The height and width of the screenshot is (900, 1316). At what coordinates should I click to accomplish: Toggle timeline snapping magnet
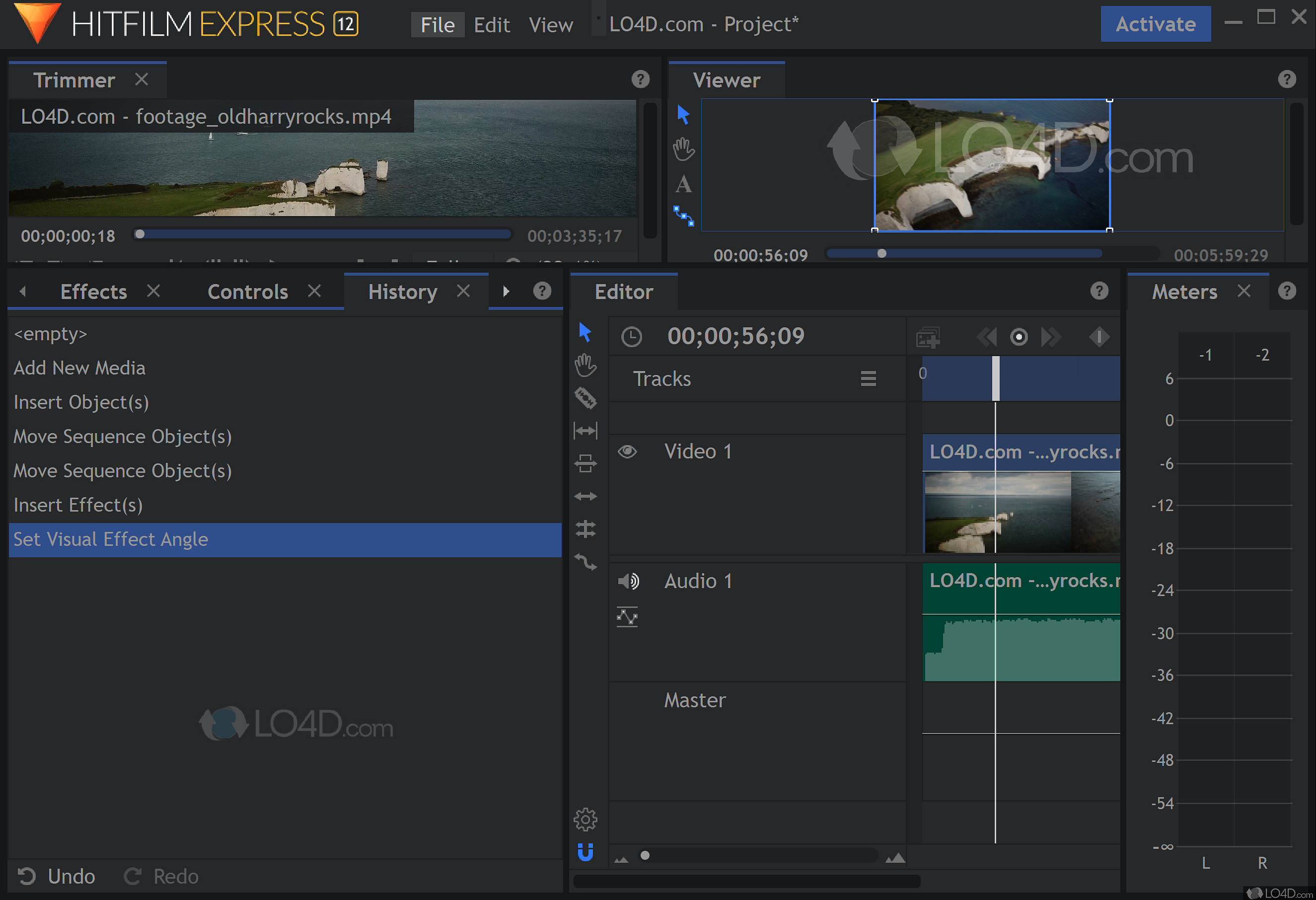(x=585, y=851)
